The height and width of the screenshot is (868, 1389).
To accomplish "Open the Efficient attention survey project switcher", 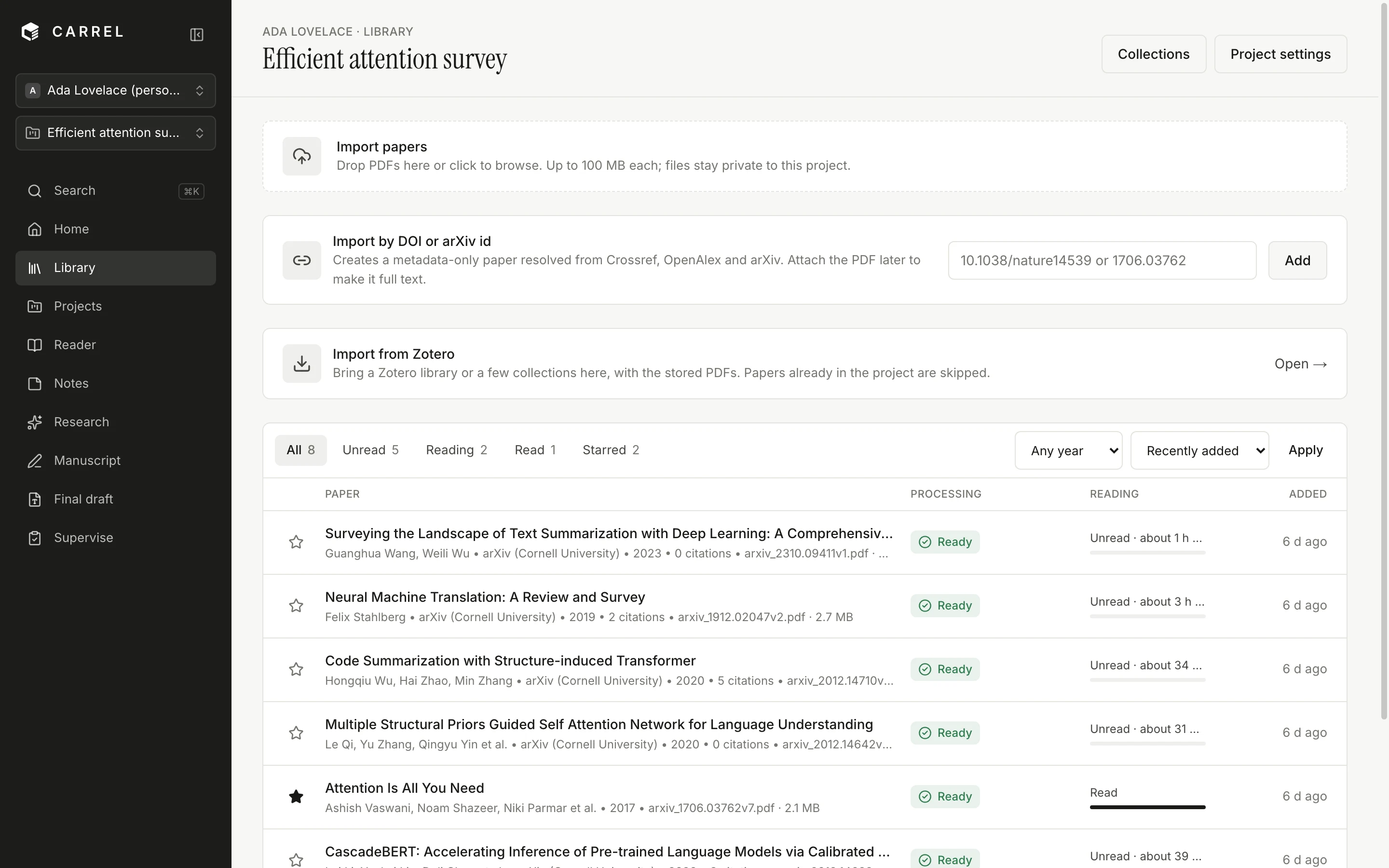I will coord(115,133).
